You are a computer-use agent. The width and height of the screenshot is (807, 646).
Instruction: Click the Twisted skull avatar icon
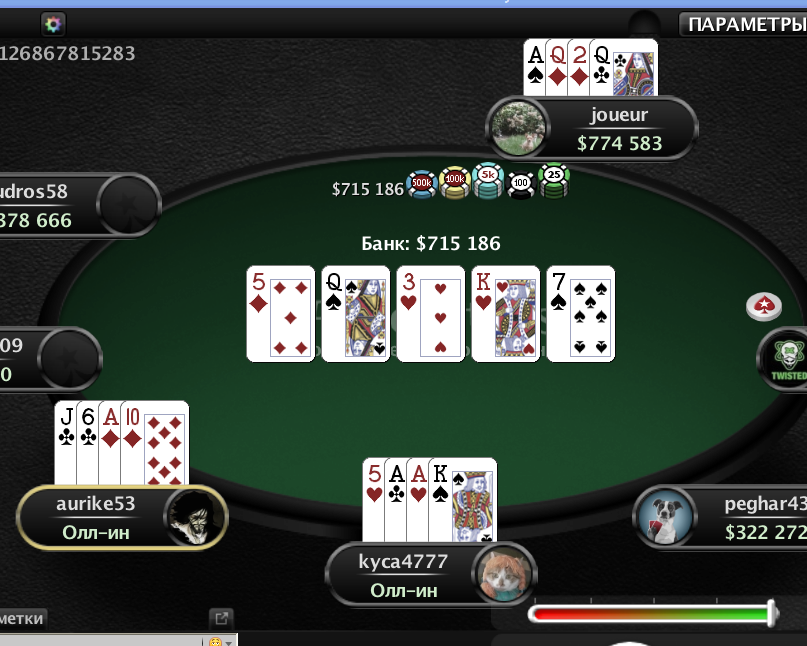[788, 358]
